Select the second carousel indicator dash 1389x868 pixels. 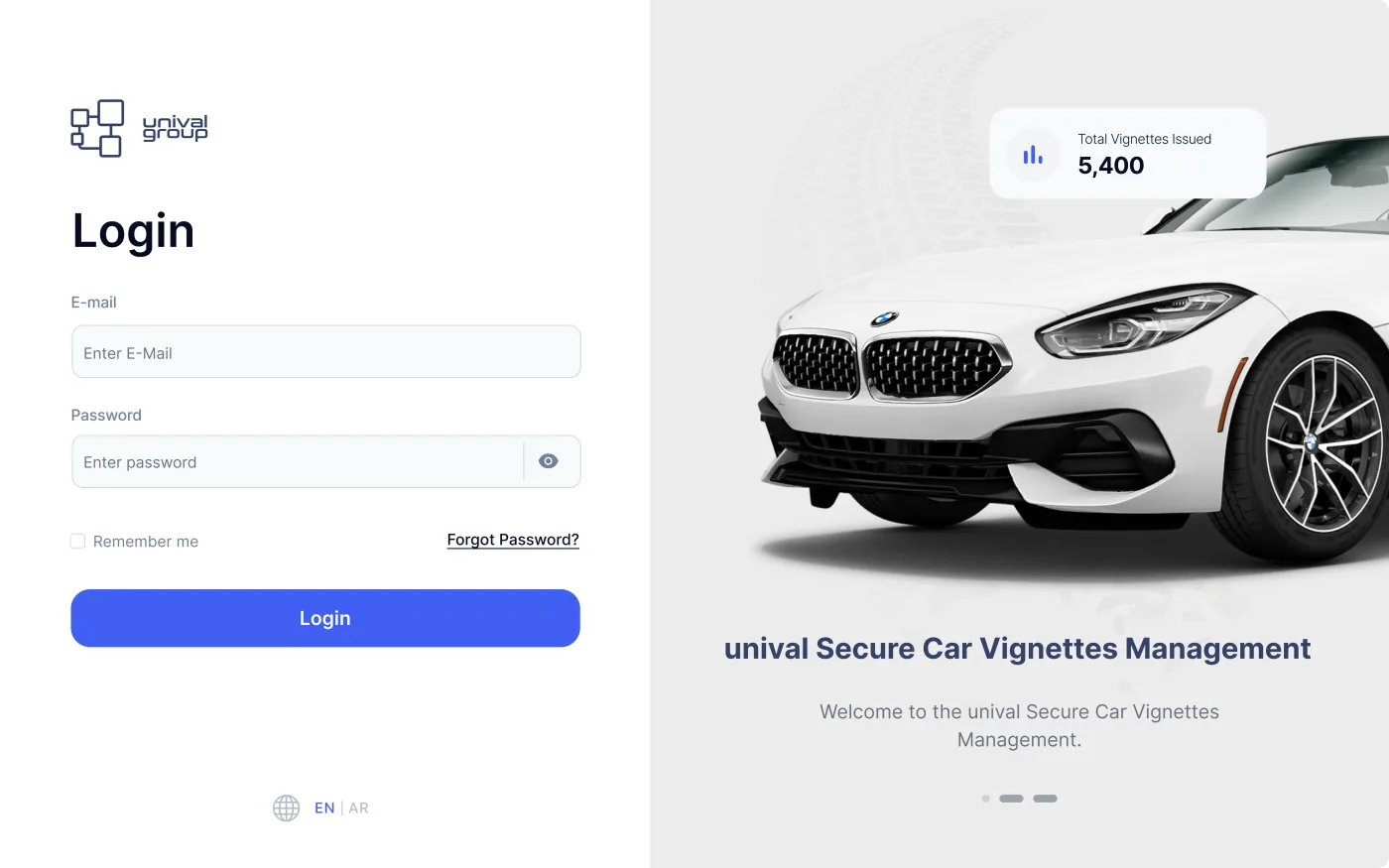pos(1011,799)
